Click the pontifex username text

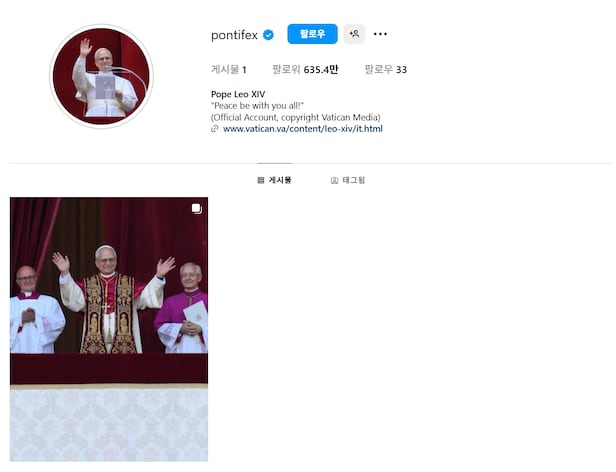[x=234, y=35]
